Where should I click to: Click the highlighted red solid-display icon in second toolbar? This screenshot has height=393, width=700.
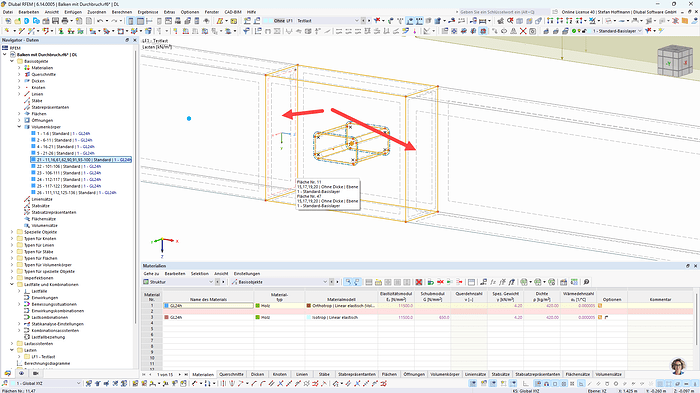pyautogui.click(x=483, y=31)
